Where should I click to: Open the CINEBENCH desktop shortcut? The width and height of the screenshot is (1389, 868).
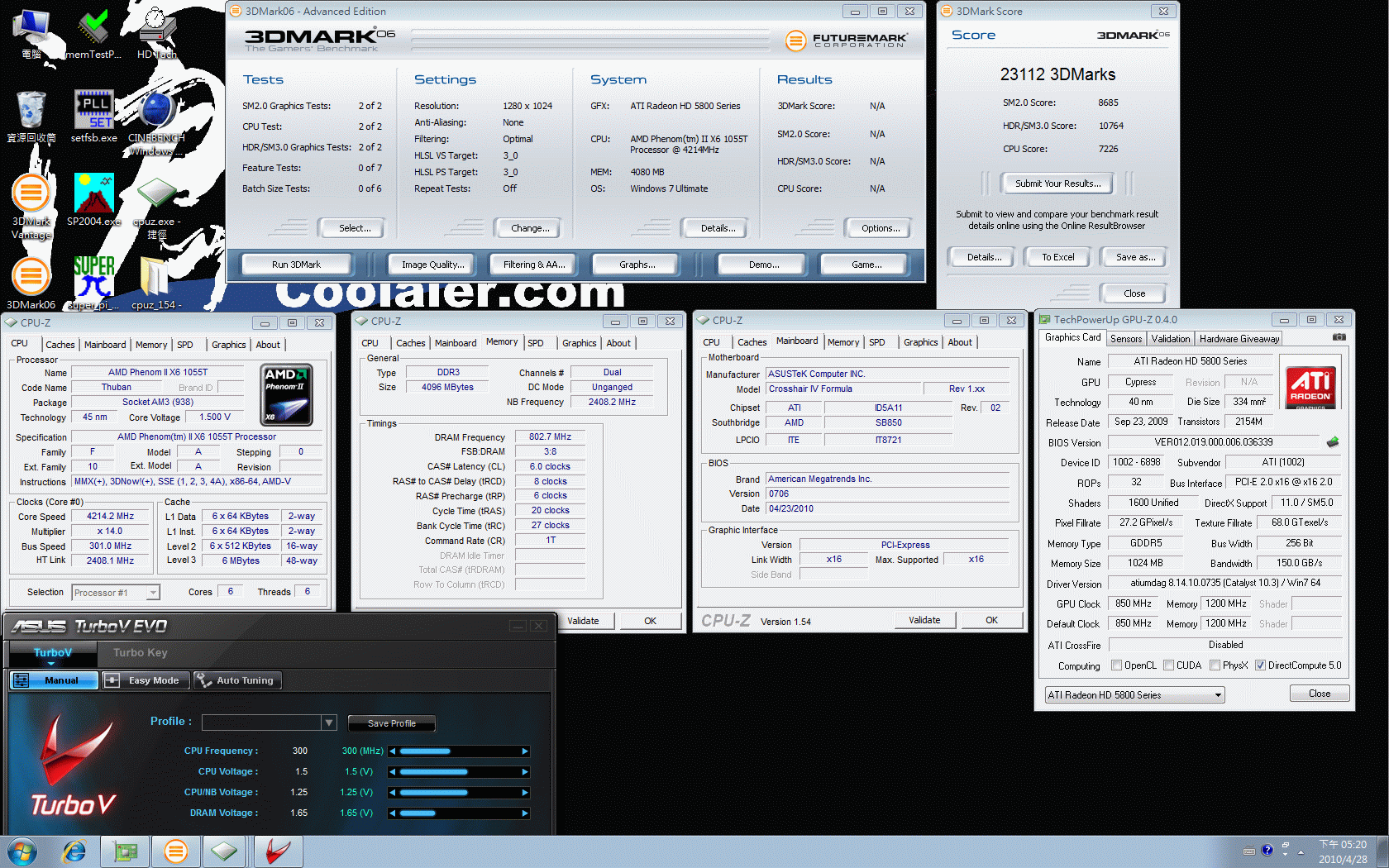point(156,112)
